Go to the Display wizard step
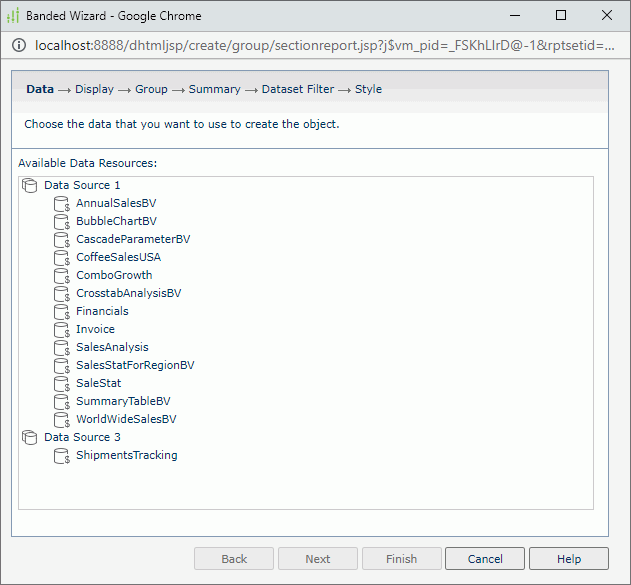Viewport: 631px width, 585px height. (x=94, y=89)
